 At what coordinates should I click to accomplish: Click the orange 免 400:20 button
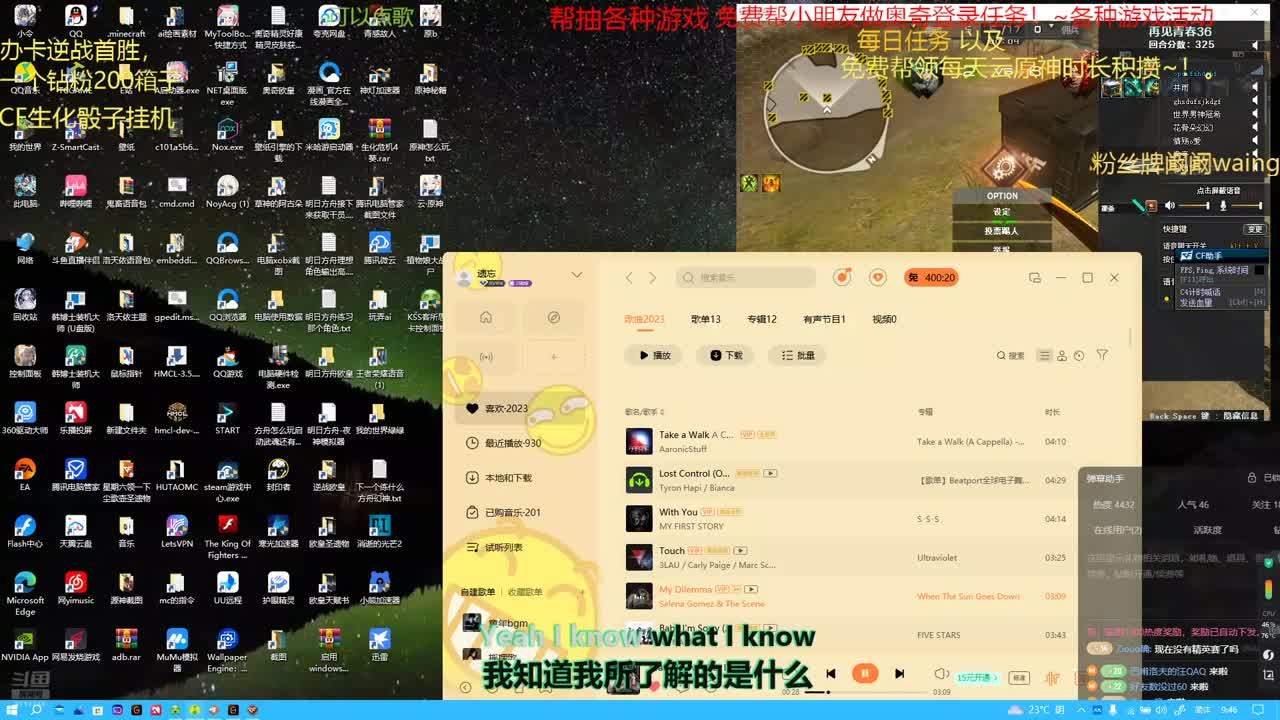click(931, 277)
